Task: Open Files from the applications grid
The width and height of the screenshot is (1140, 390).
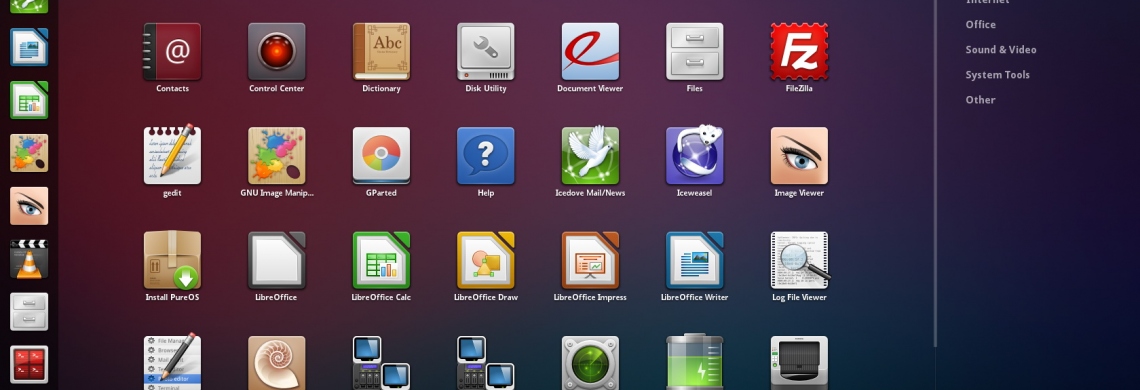Action: 694,52
